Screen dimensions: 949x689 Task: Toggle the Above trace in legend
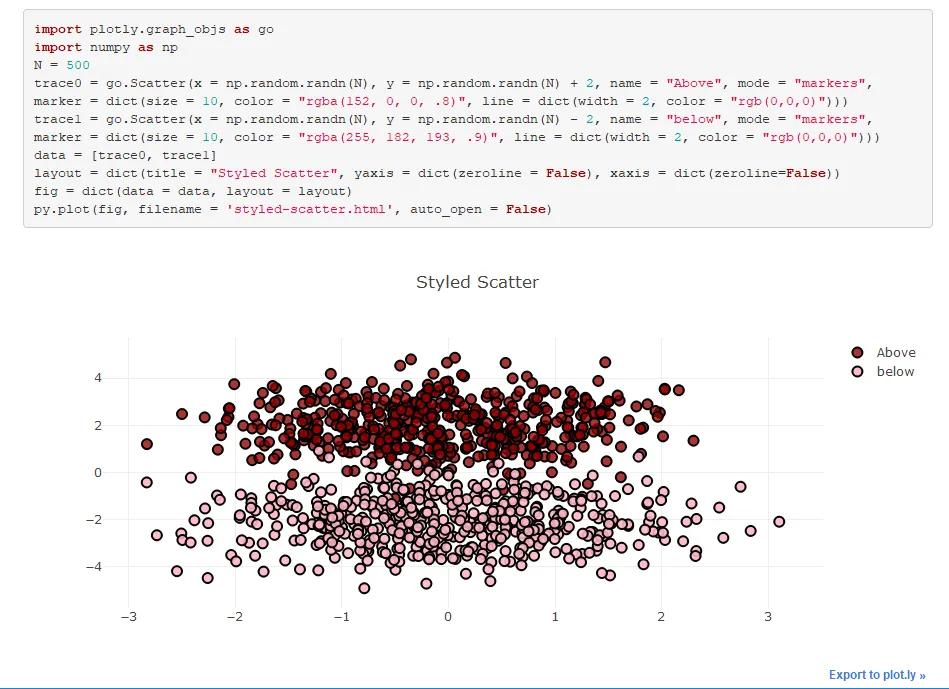884,352
